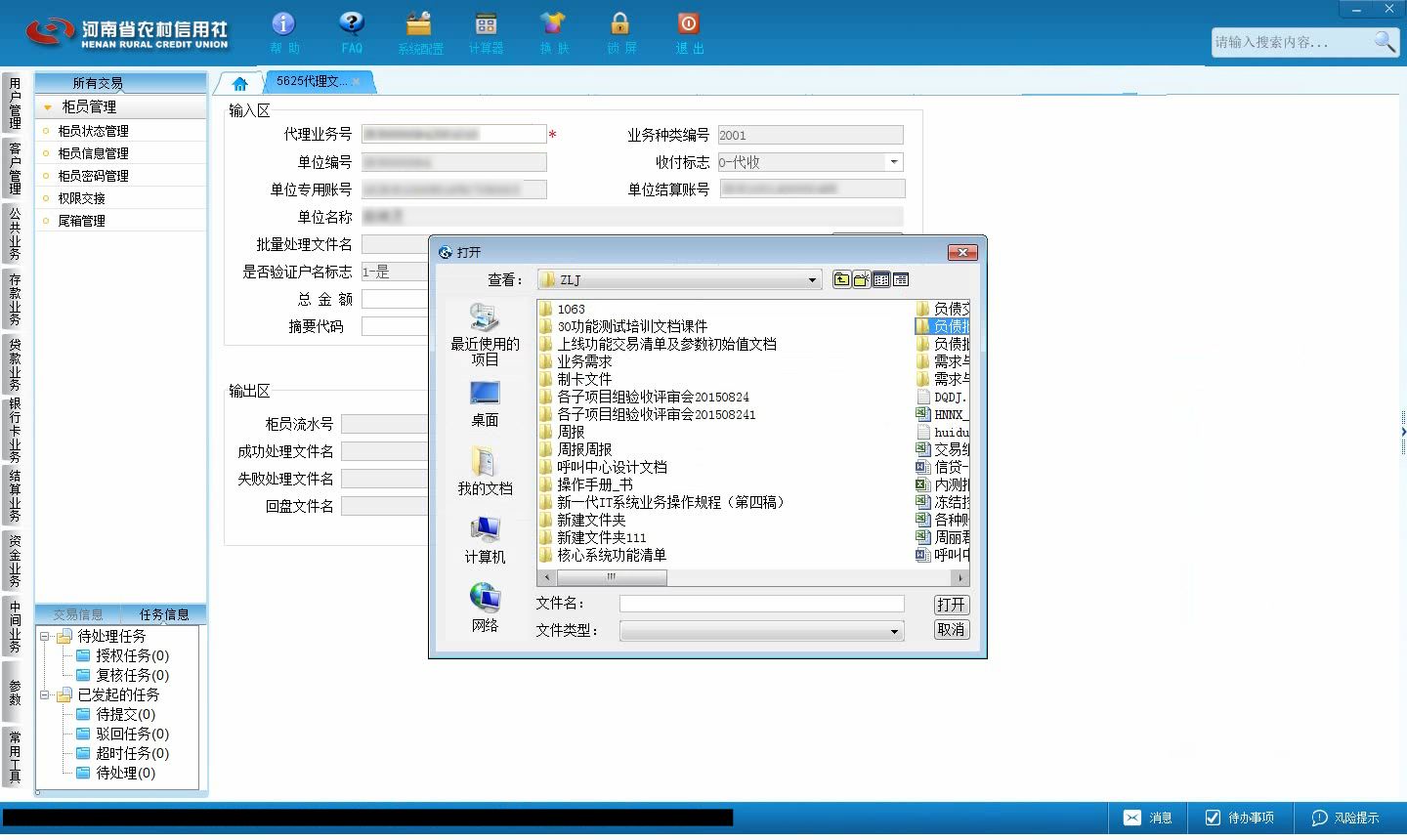This screenshot has height=840, width=1407.
Task: Click the 换肤 skin change icon
Action: tap(553, 32)
